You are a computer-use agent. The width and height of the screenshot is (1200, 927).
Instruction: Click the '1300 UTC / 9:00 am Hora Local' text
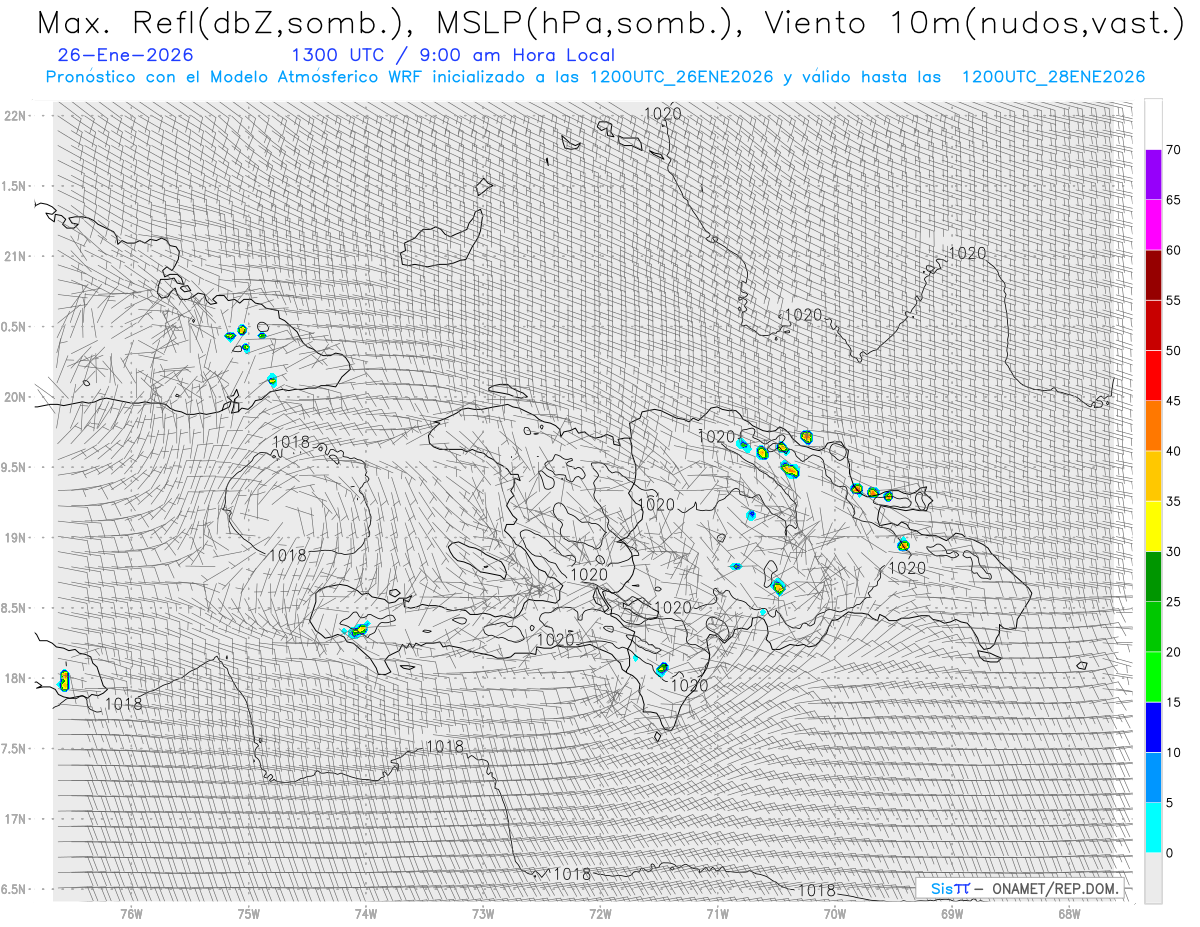(x=453, y=55)
